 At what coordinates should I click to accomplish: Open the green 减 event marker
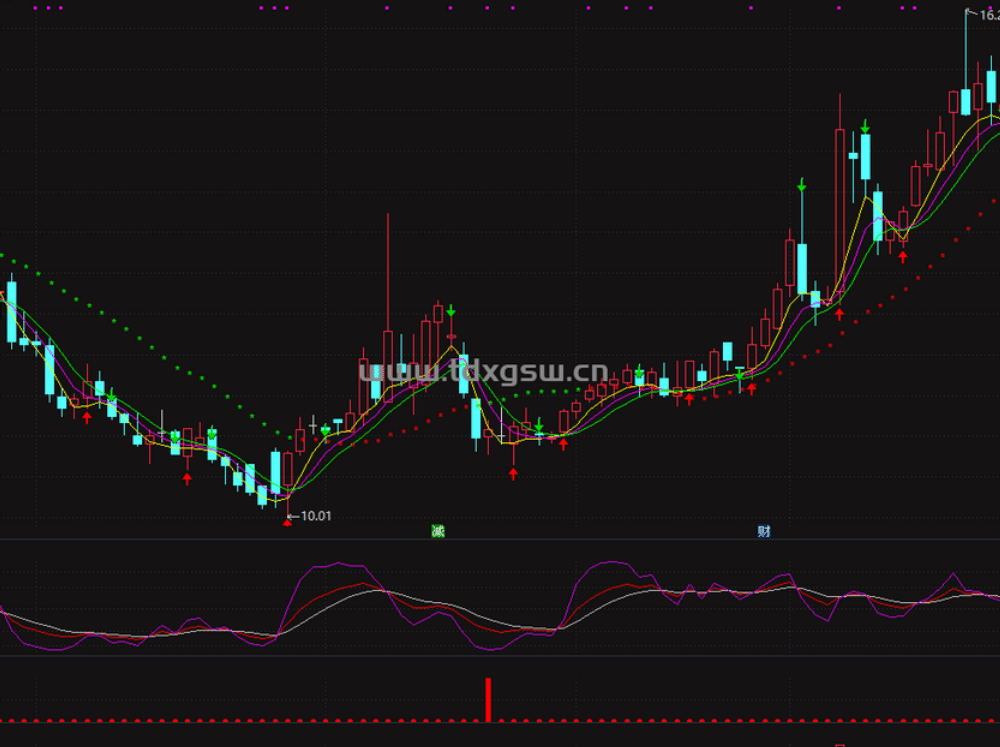[x=438, y=531]
